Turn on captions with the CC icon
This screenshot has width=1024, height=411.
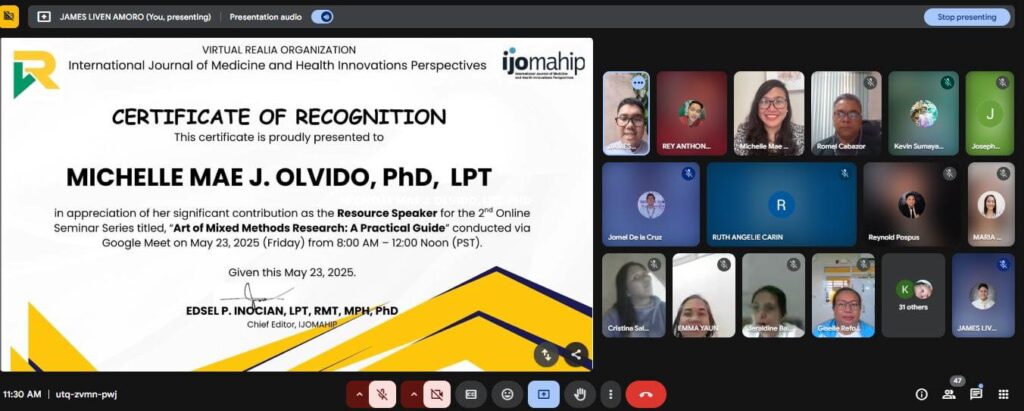click(x=471, y=394)
